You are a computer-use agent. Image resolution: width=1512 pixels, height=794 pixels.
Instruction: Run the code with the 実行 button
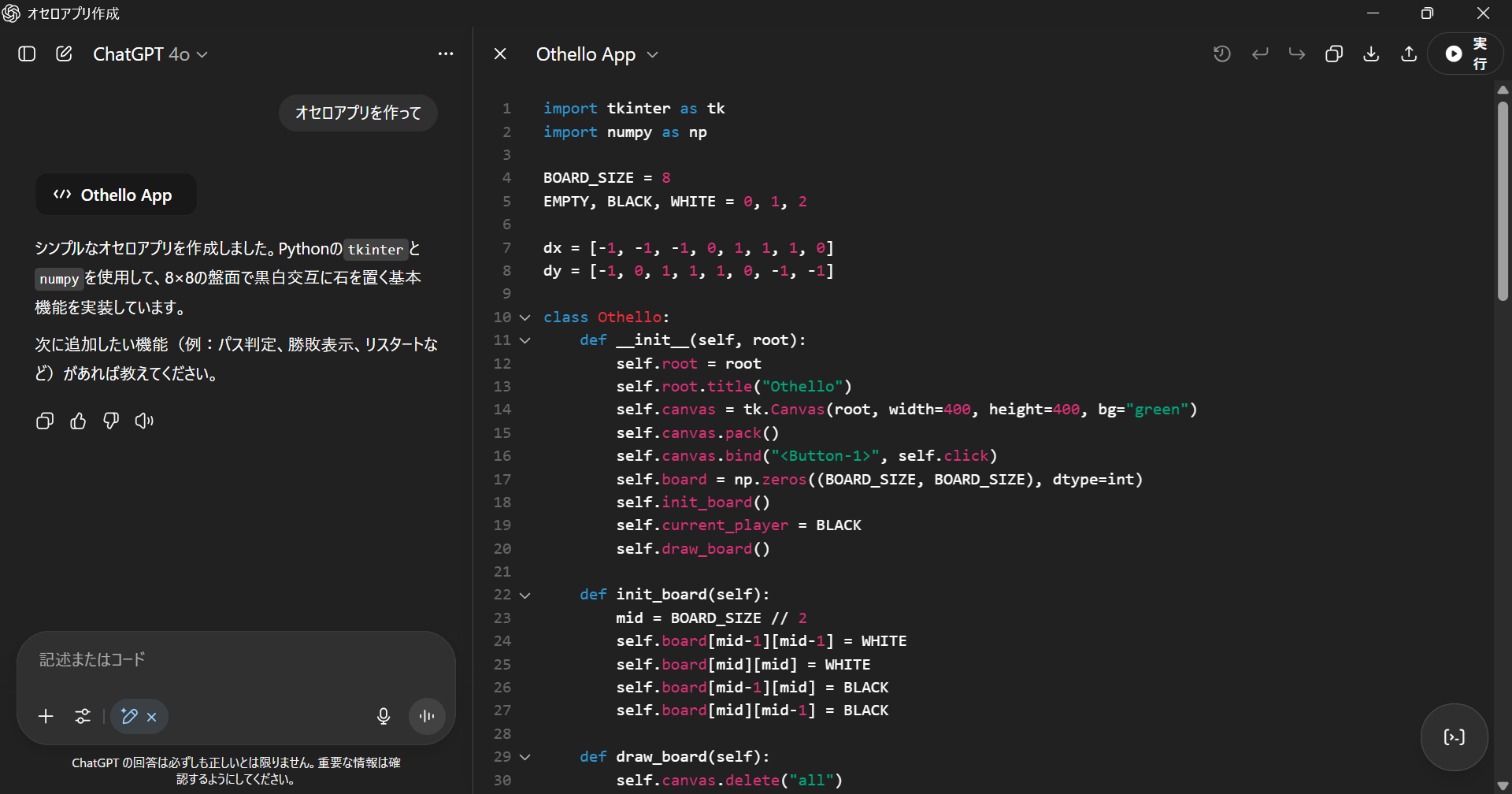[1466, 54]
